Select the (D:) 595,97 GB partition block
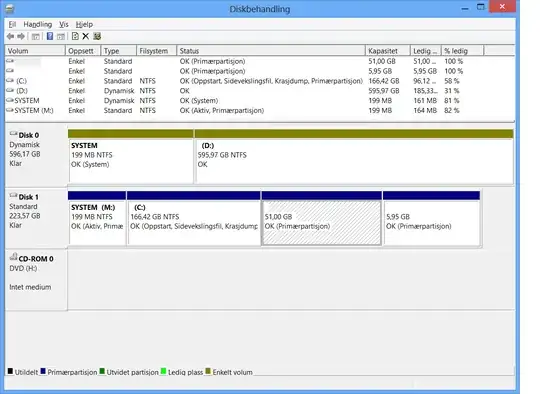The width and height of the screenshot is (540, 394). pyautogui.click(x=354, y=157)
